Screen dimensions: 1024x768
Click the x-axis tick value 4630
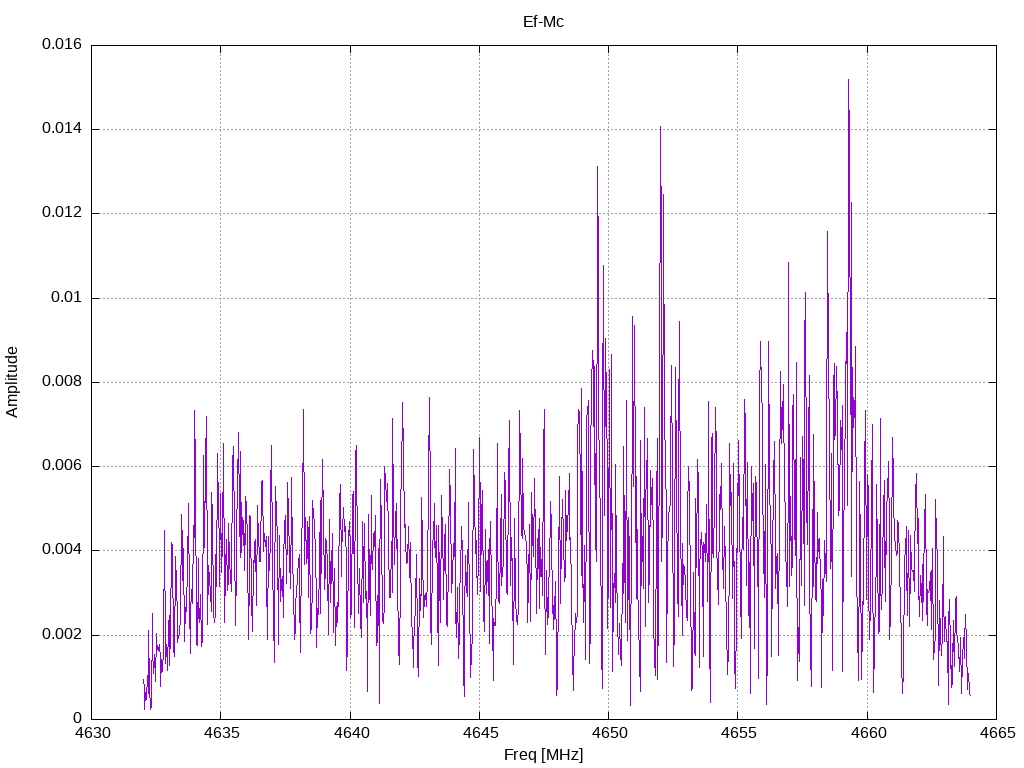[x=92, y=733]
